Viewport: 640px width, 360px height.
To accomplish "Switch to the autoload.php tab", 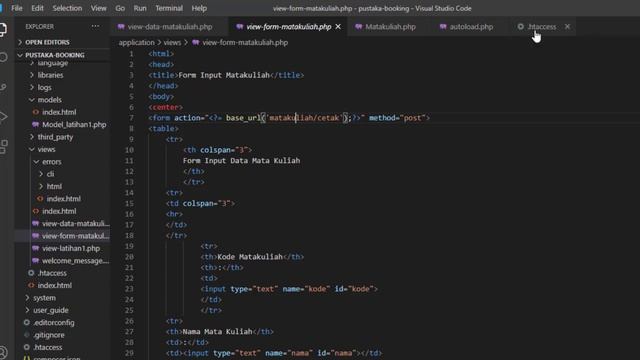I will 471,27.
